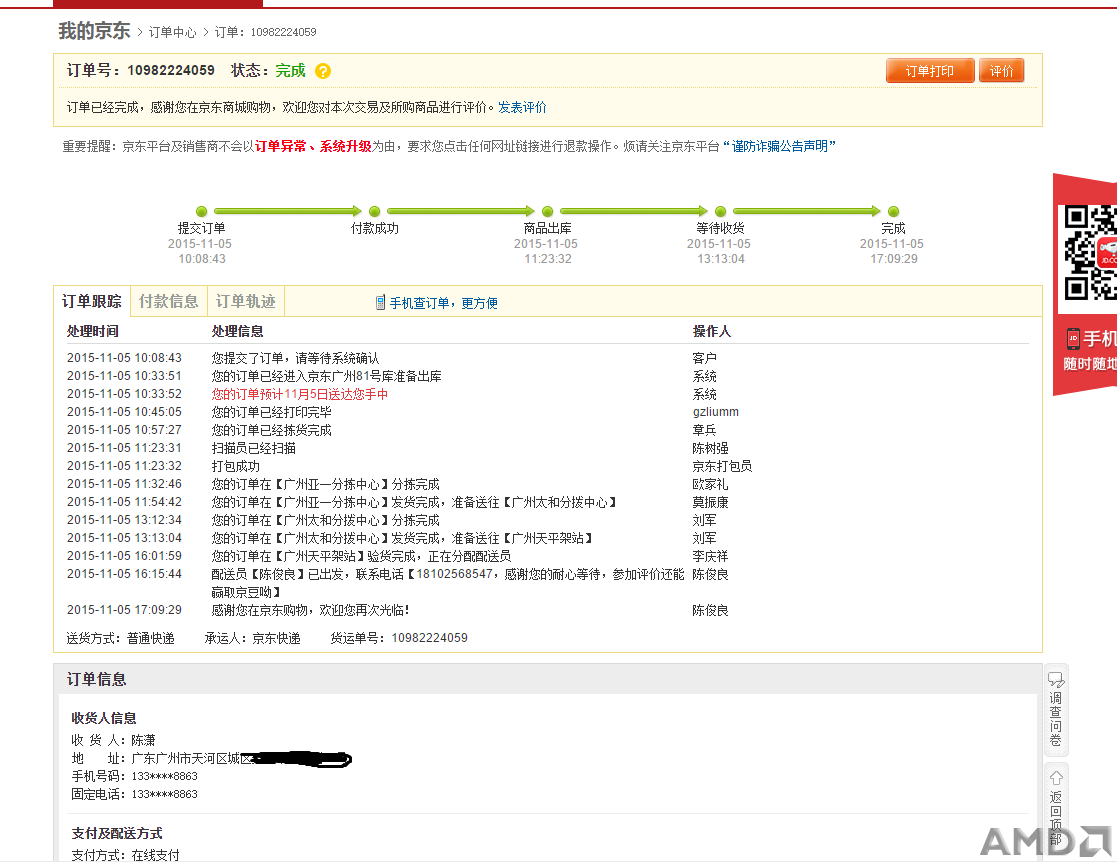
Task: Click the 完成 progress step dot
Action: [893, 212]
